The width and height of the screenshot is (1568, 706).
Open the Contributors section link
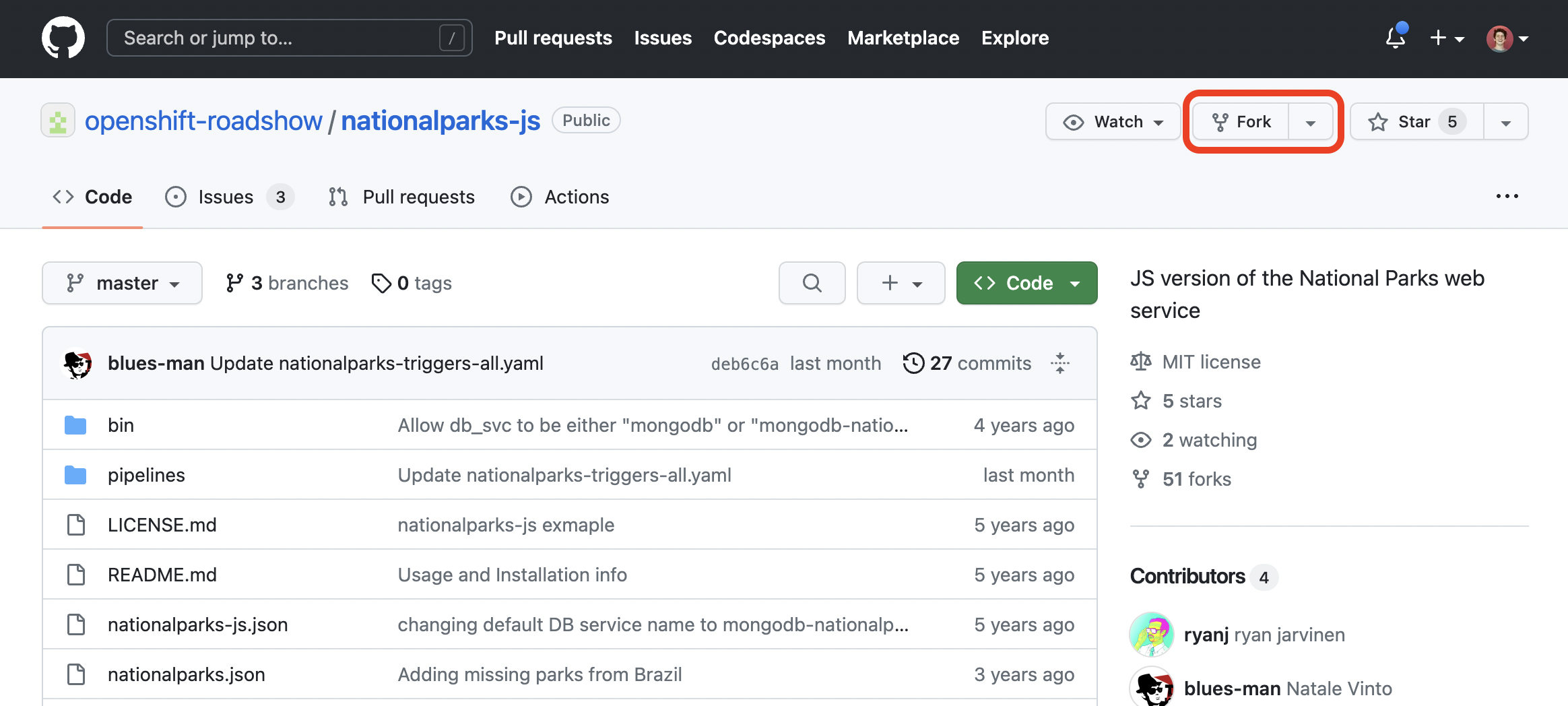click(x=1204, y=577)
